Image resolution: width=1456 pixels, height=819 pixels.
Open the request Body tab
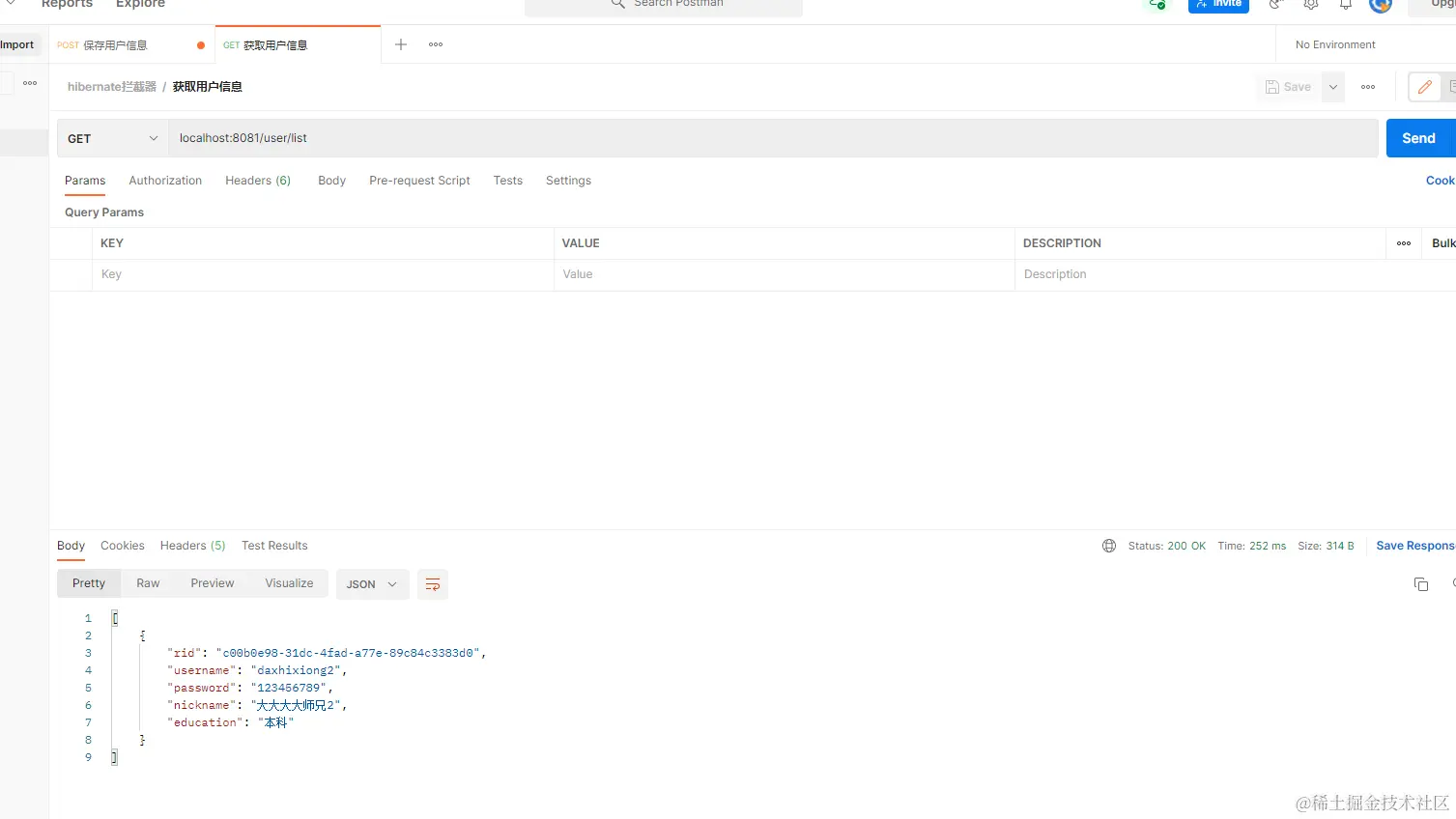pos(331,181)
